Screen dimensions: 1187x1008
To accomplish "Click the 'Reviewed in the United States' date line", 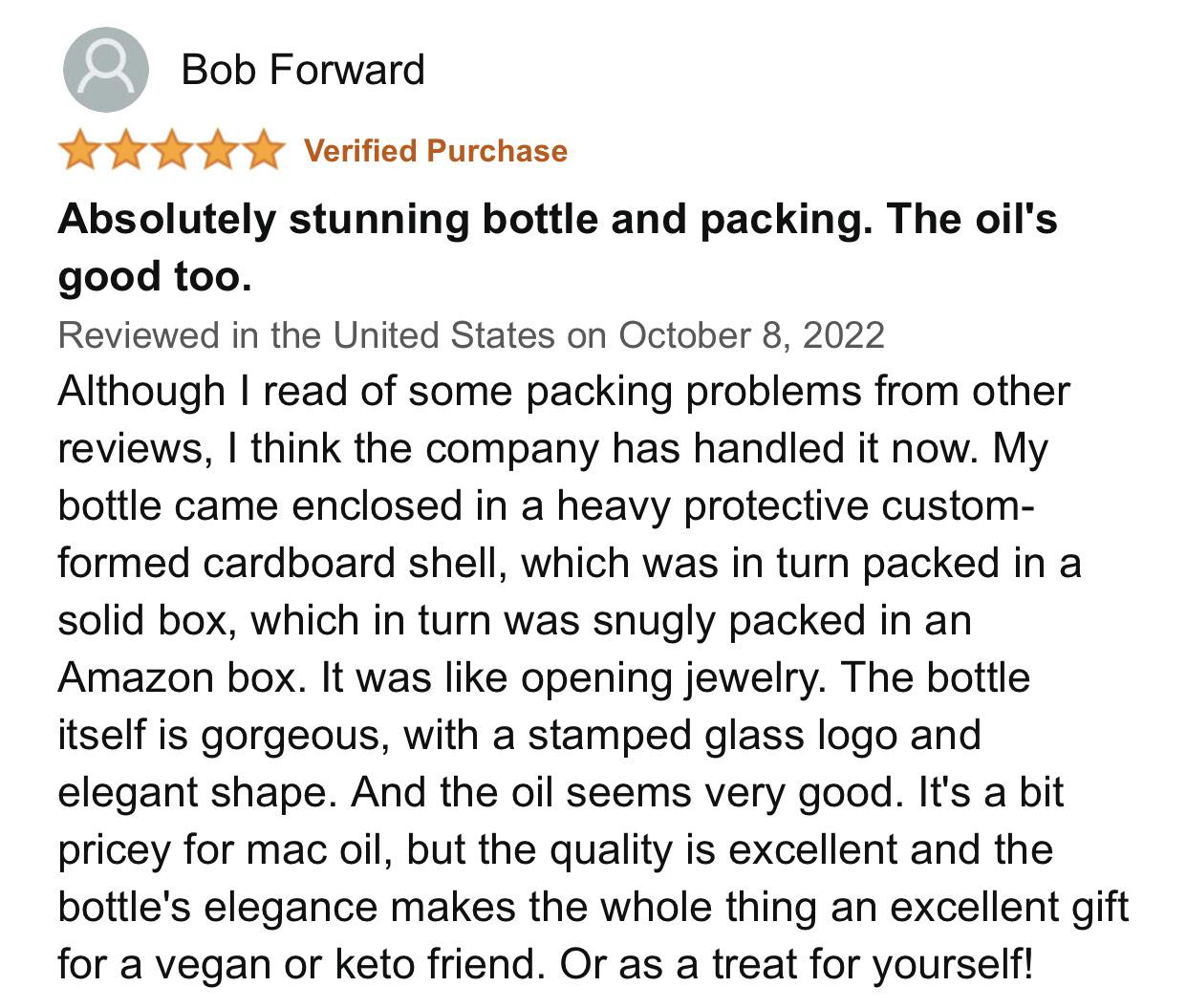I will click(471, 335).
